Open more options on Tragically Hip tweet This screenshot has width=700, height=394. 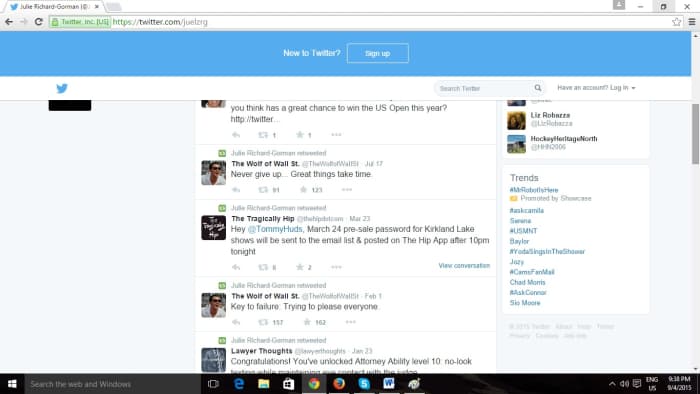336,267
